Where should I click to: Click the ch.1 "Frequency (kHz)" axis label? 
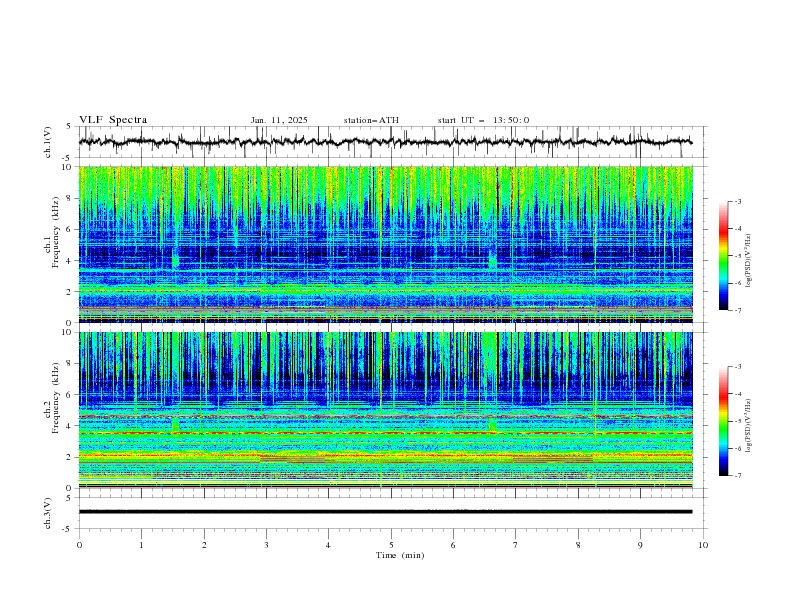tap(56, 232)
